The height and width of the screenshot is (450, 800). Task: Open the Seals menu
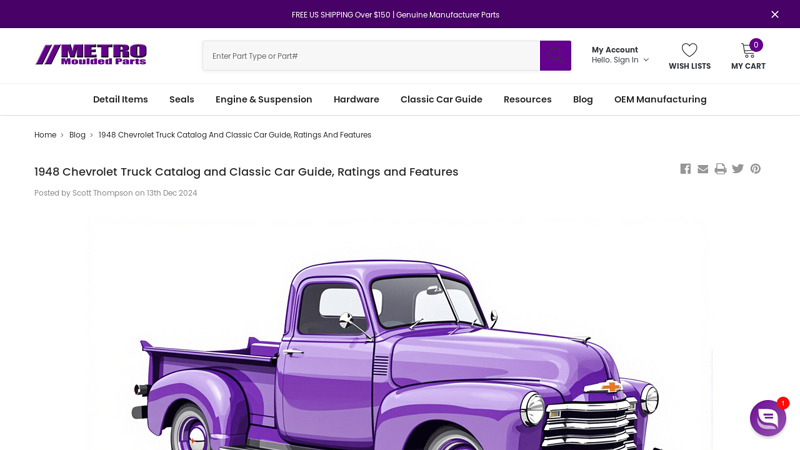pos(182,99)
